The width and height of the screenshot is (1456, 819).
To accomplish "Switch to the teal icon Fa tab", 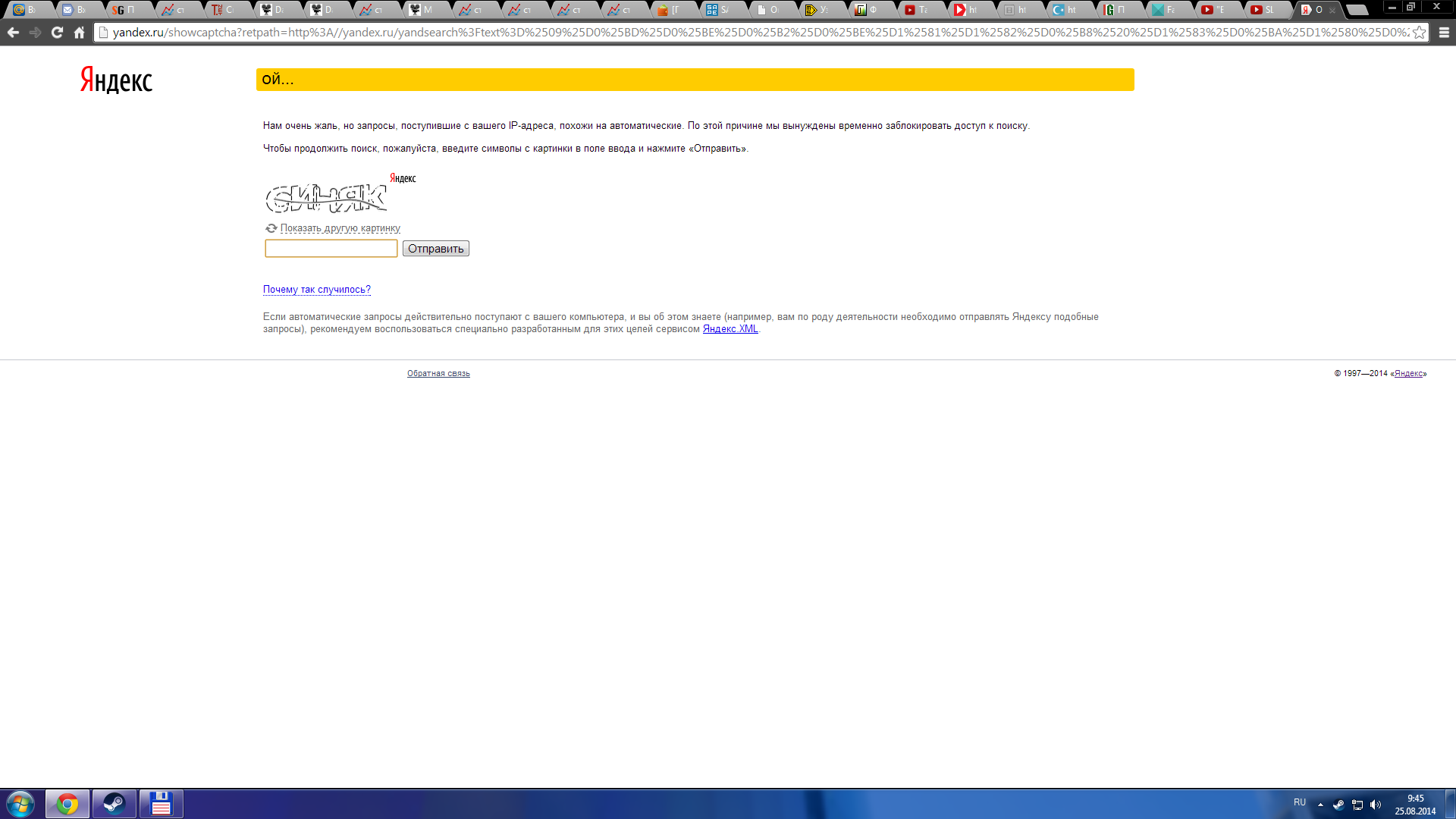I will tap(1165, 10).
